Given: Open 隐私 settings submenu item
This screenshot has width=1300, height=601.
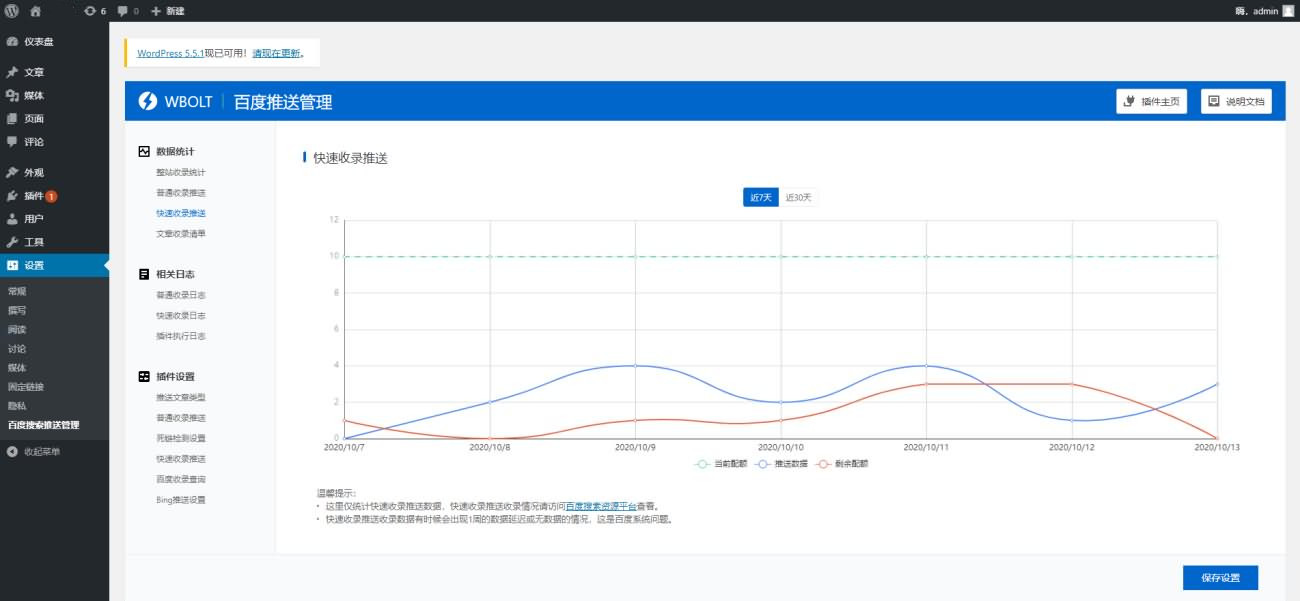Looking at the screenshot, I should pos(17,405).
